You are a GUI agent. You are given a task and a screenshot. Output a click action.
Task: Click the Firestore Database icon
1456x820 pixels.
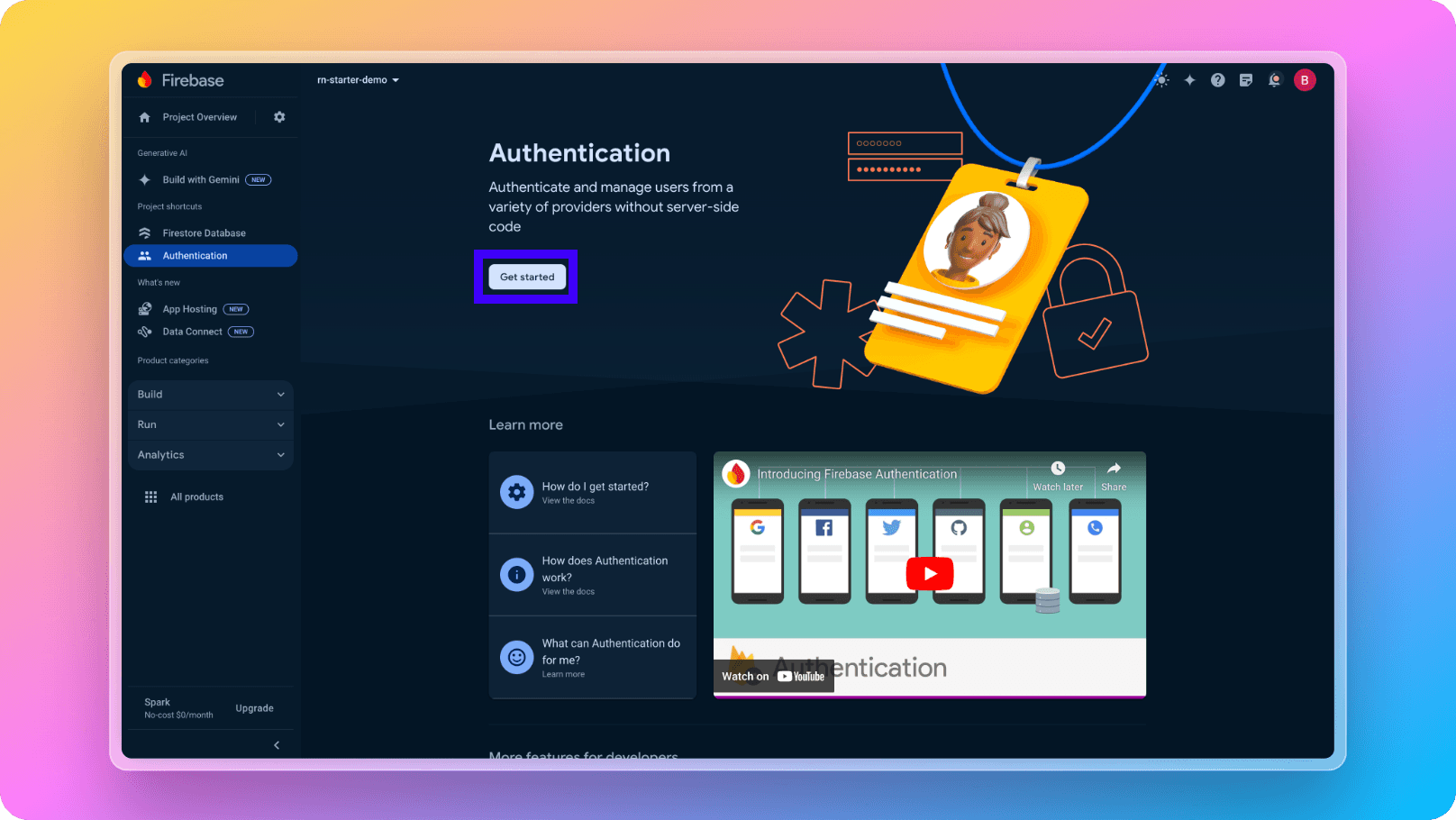[x=144, y=232]
